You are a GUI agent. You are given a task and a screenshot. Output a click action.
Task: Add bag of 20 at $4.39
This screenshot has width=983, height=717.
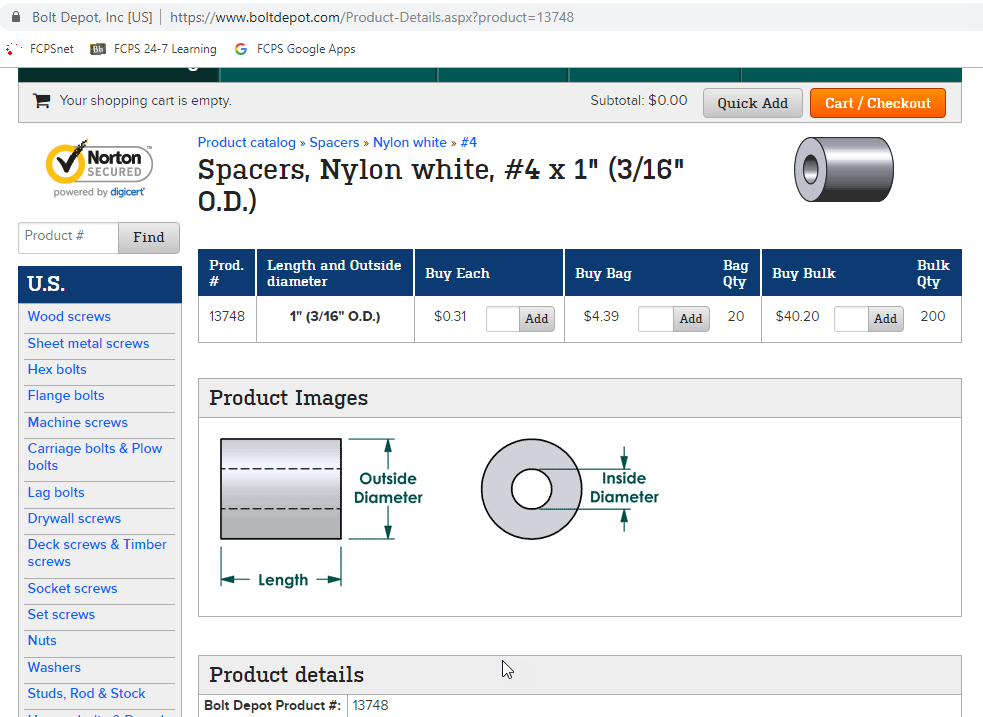691,318
